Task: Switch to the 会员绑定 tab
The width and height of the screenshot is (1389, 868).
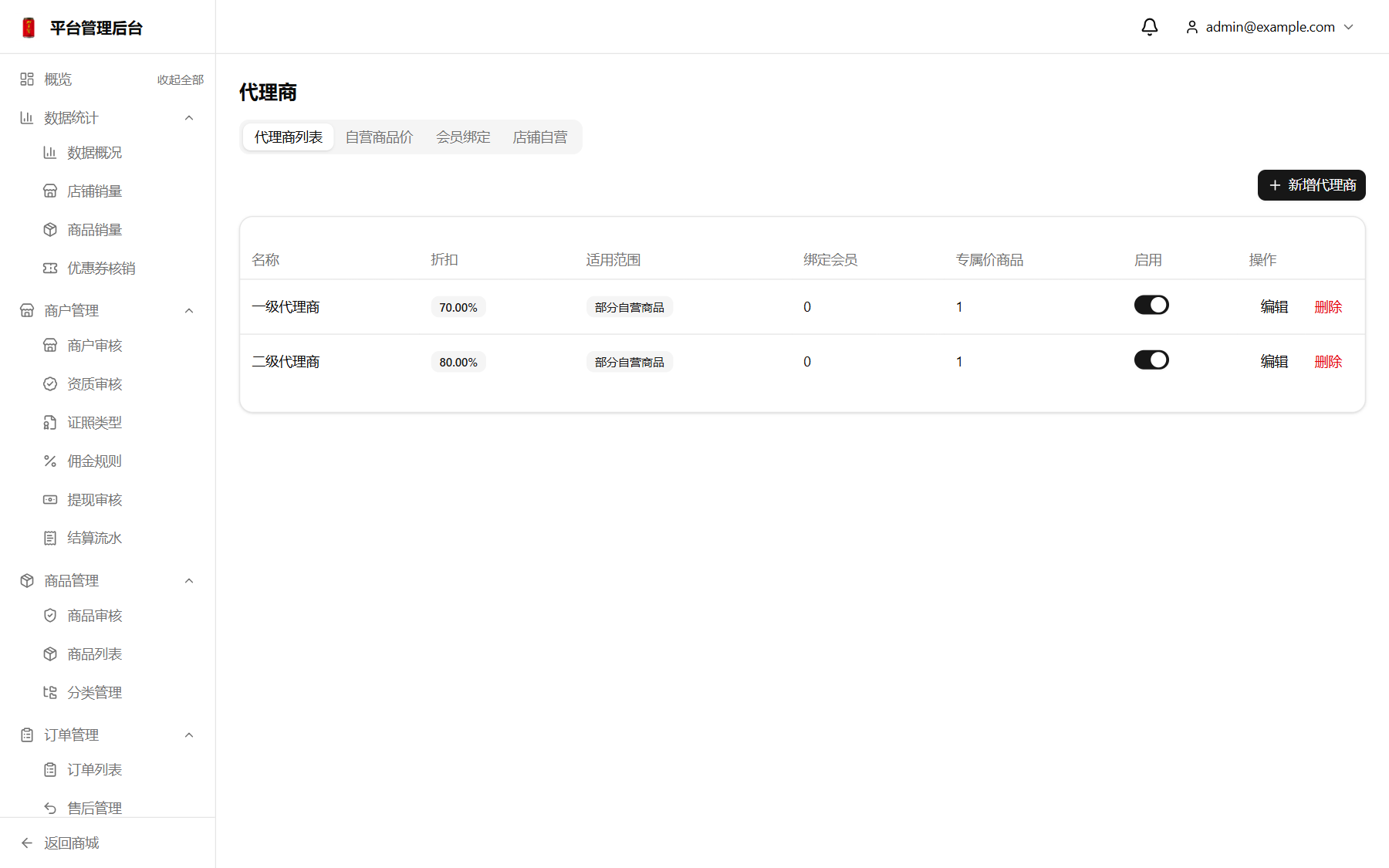Action: 463,137
